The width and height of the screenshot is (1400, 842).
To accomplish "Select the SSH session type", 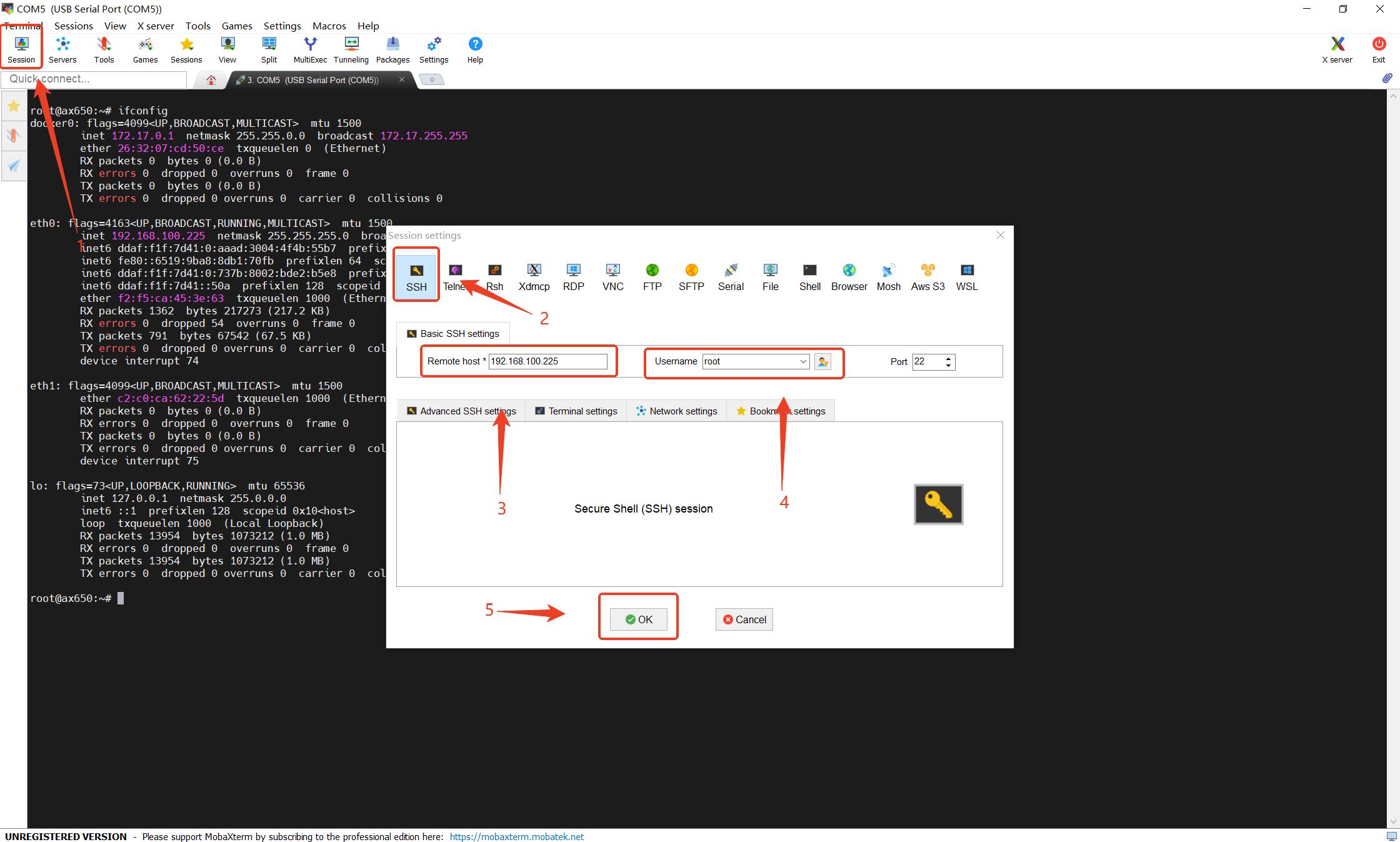I will pos(416,277).
